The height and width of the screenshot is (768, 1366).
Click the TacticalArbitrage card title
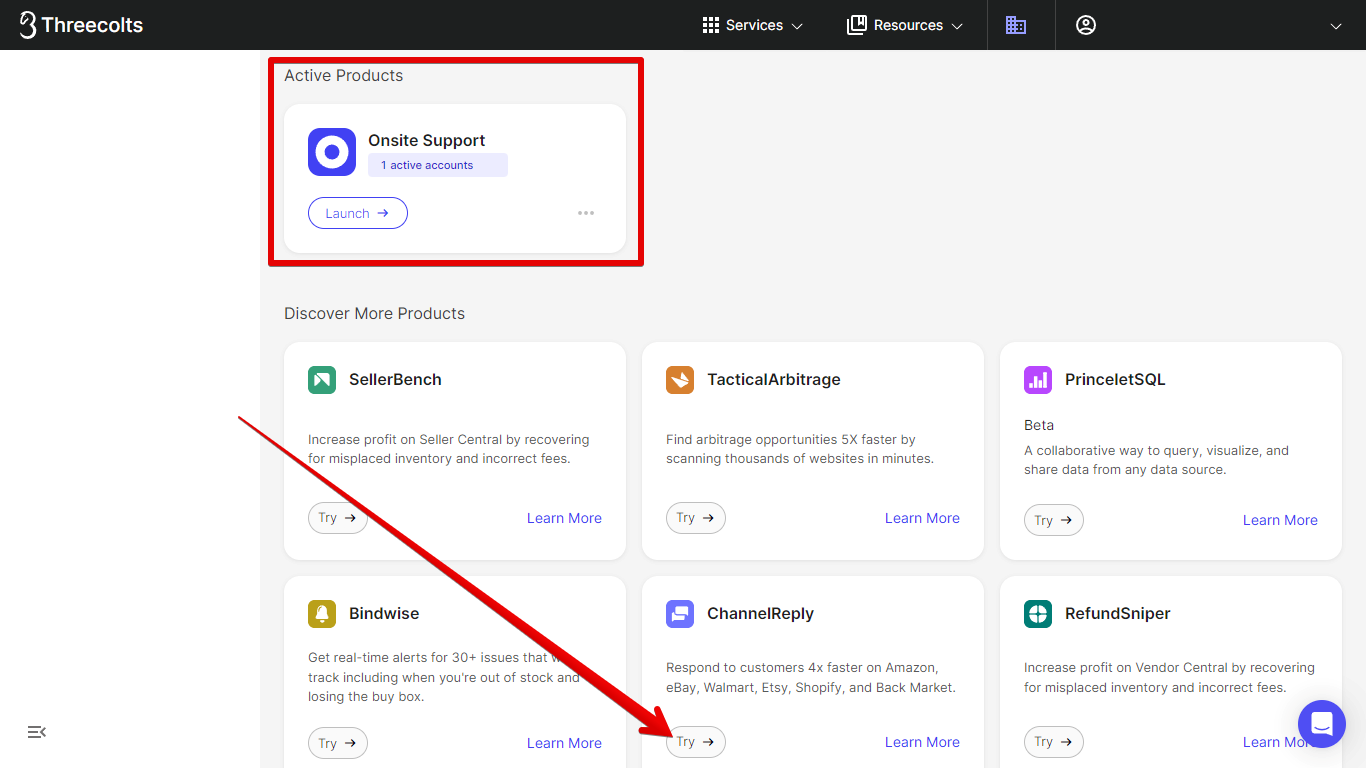[x=774, y=380]
